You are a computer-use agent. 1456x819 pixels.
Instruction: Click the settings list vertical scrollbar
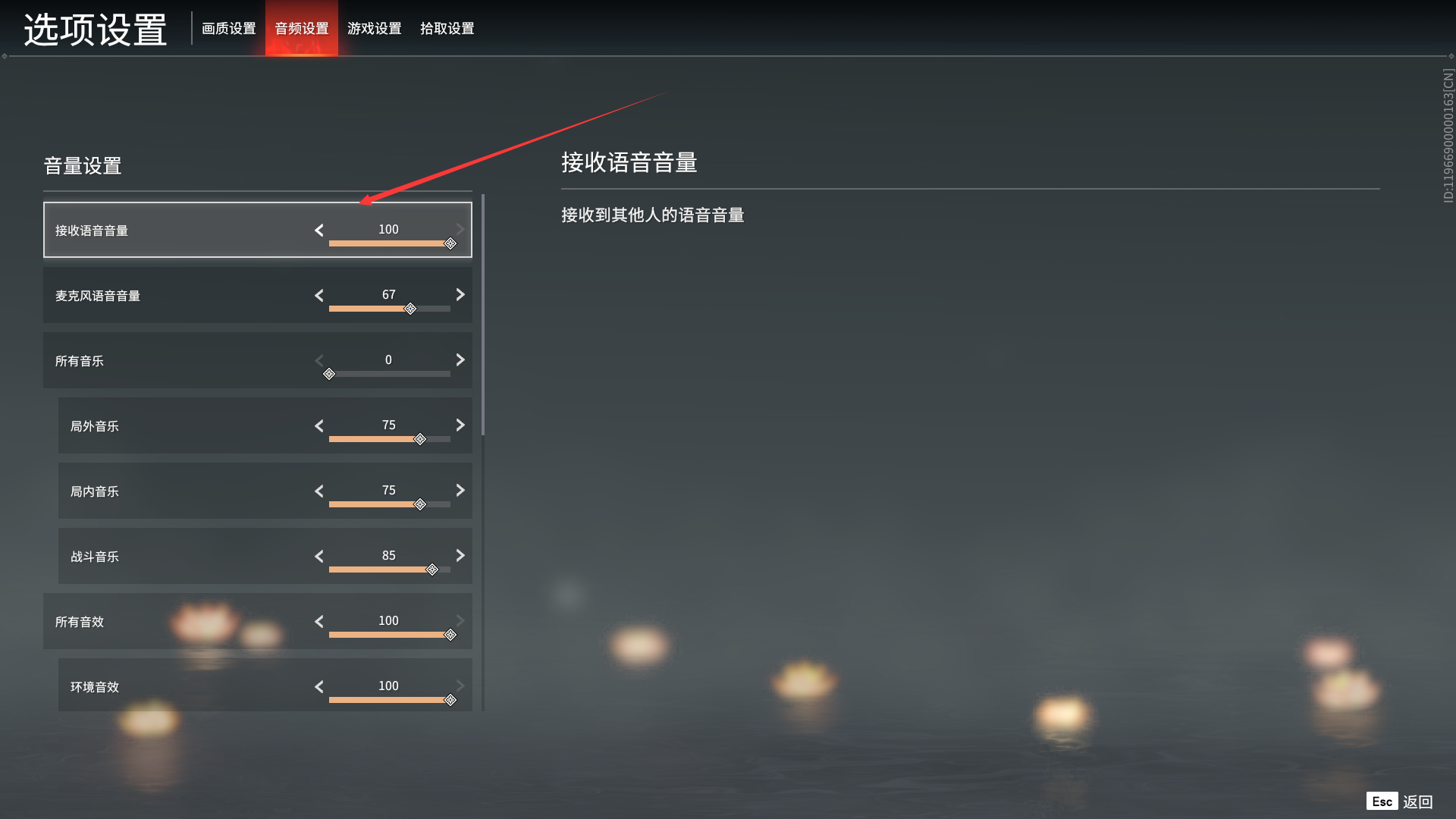(483, 315)
